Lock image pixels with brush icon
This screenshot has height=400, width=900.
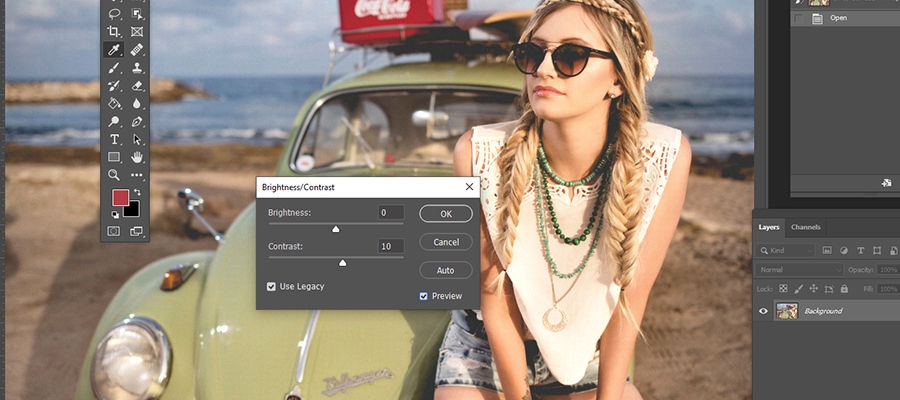click(x=798, y=289)
